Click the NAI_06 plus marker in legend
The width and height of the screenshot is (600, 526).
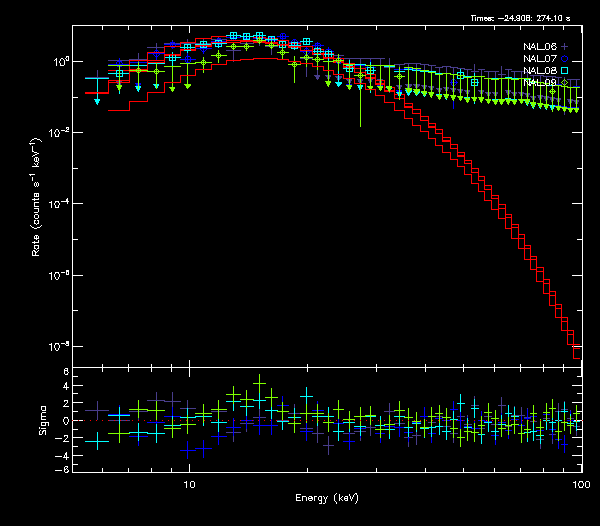(x=564, y=46)
